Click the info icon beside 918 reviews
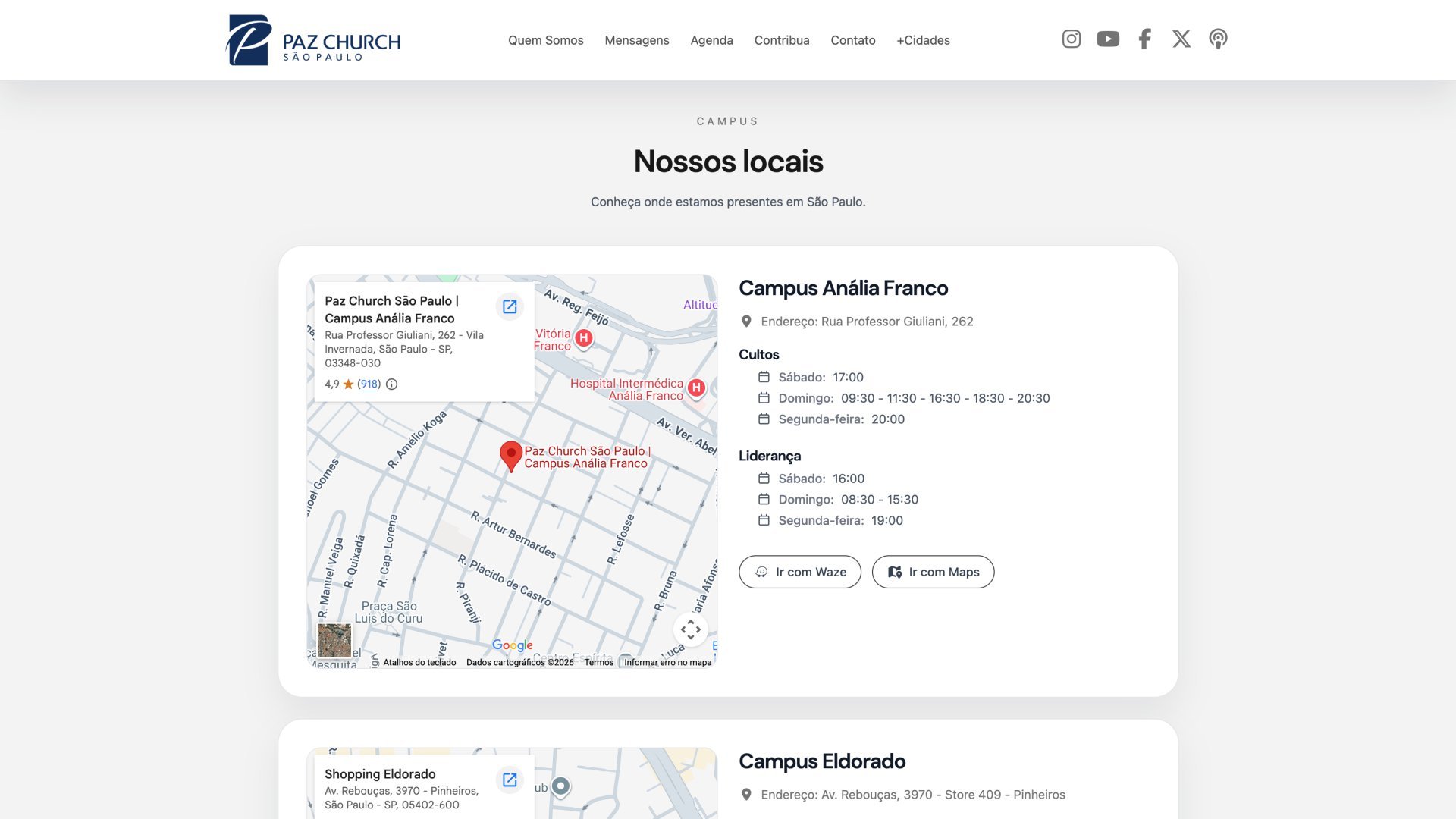This screenshot has height=819, width=1456. pyautogui.click(x=391, y=384)
